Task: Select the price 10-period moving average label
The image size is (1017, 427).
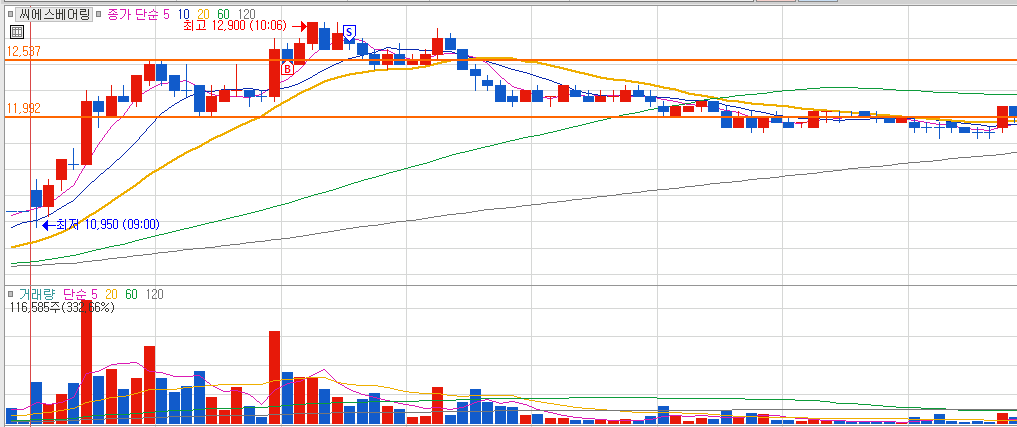Action: pos(182,14)
